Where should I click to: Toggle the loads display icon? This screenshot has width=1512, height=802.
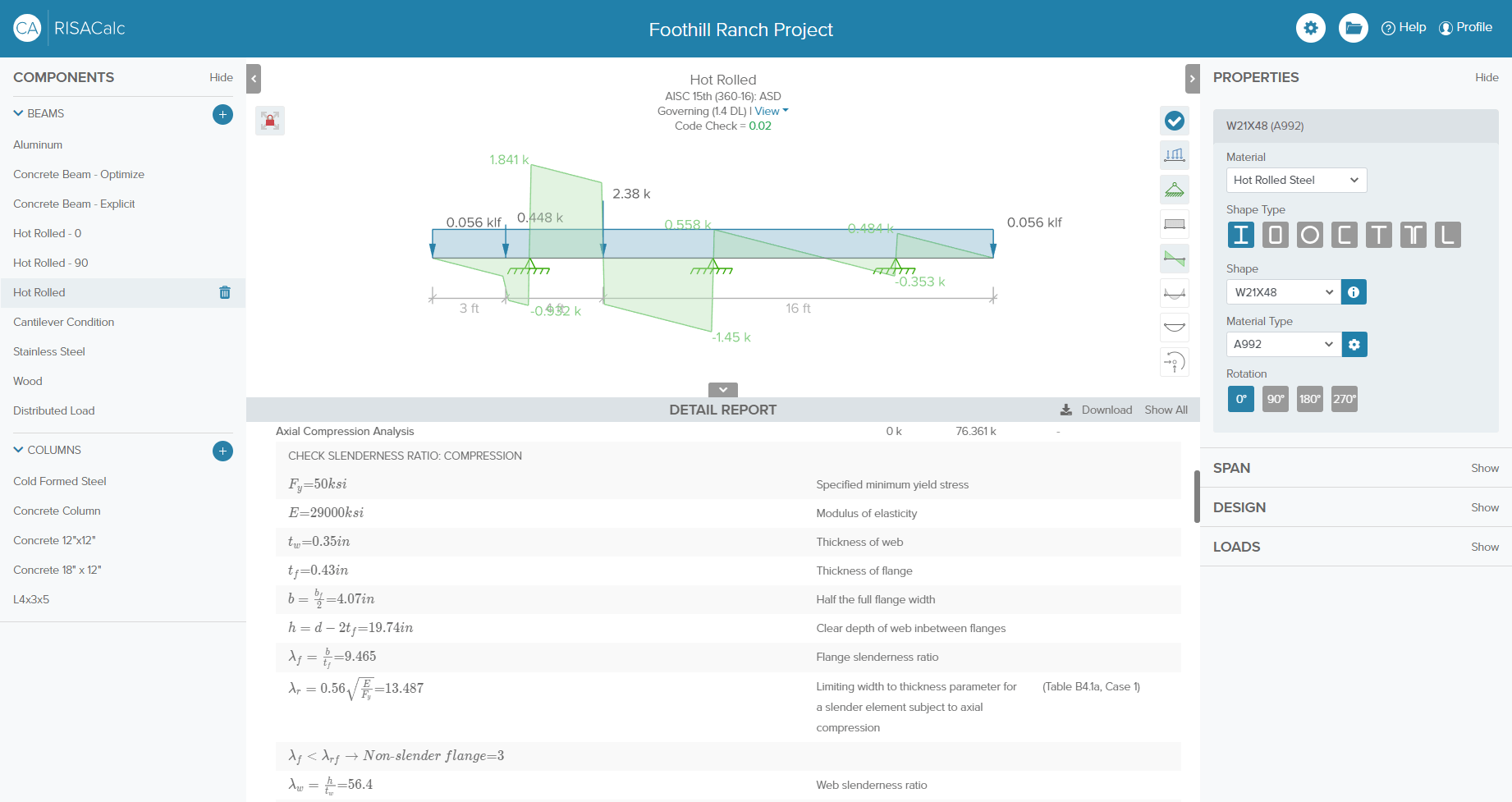coord(1175,155)
